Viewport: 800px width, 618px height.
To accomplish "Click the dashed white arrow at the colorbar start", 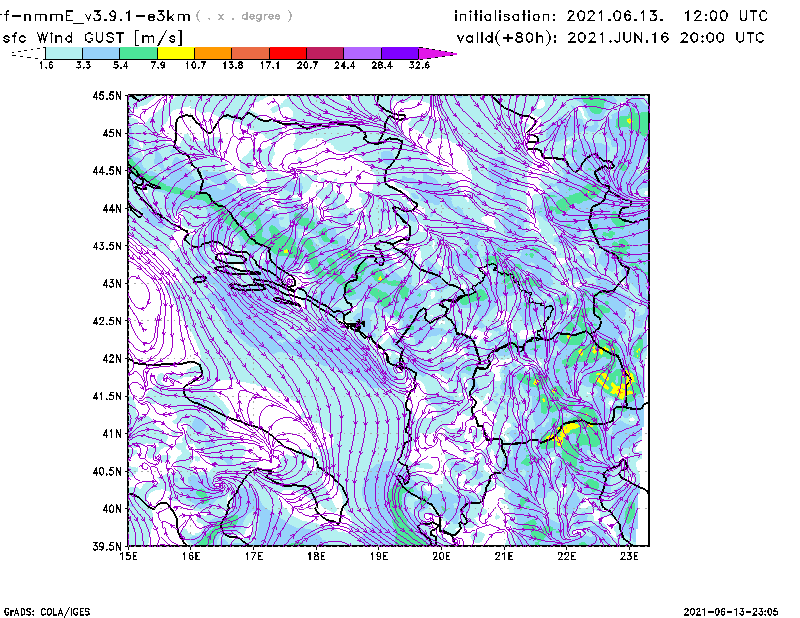I will pos(28,53).
